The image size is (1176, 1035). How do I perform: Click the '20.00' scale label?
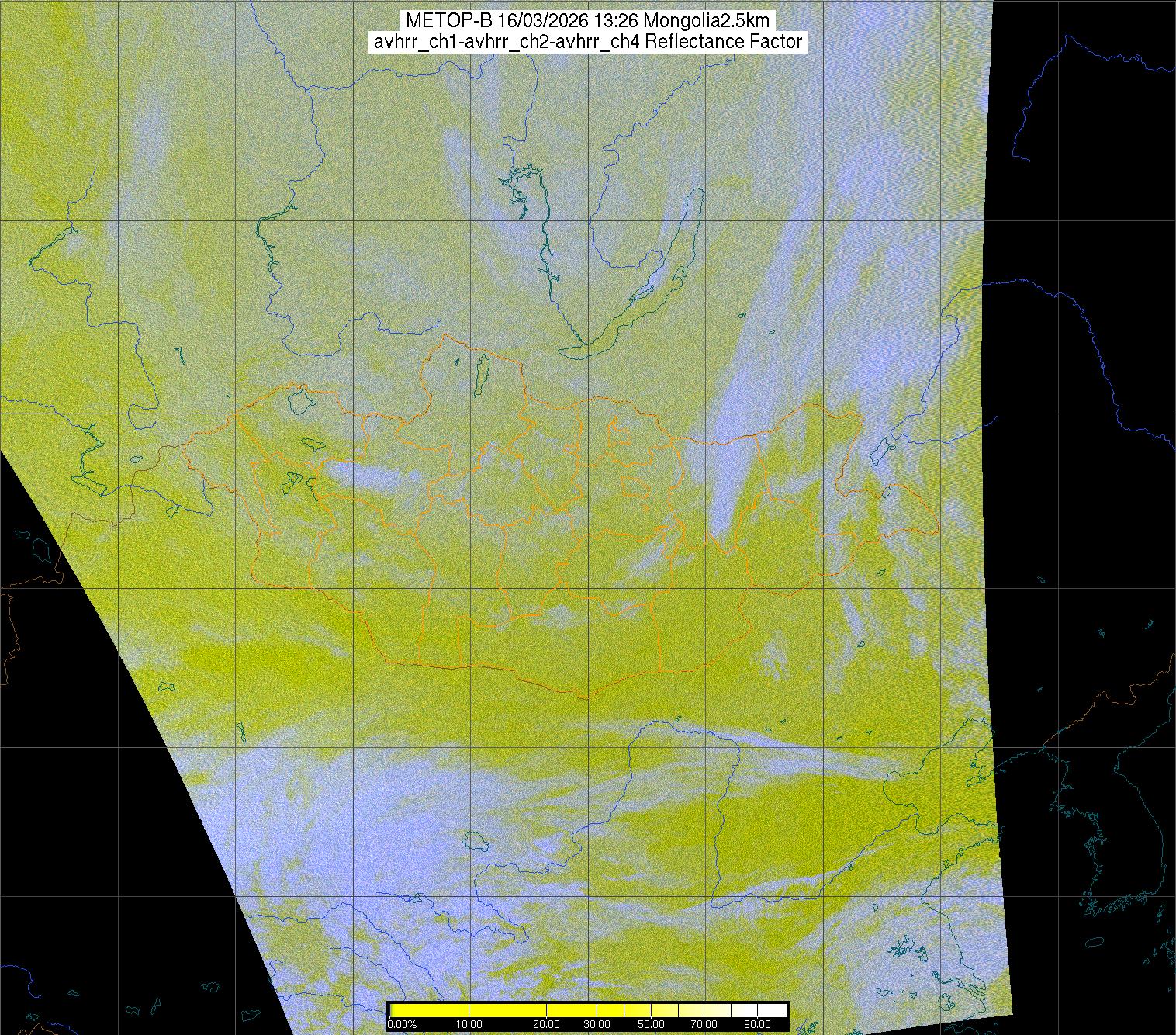click(x=547, y=1025)
